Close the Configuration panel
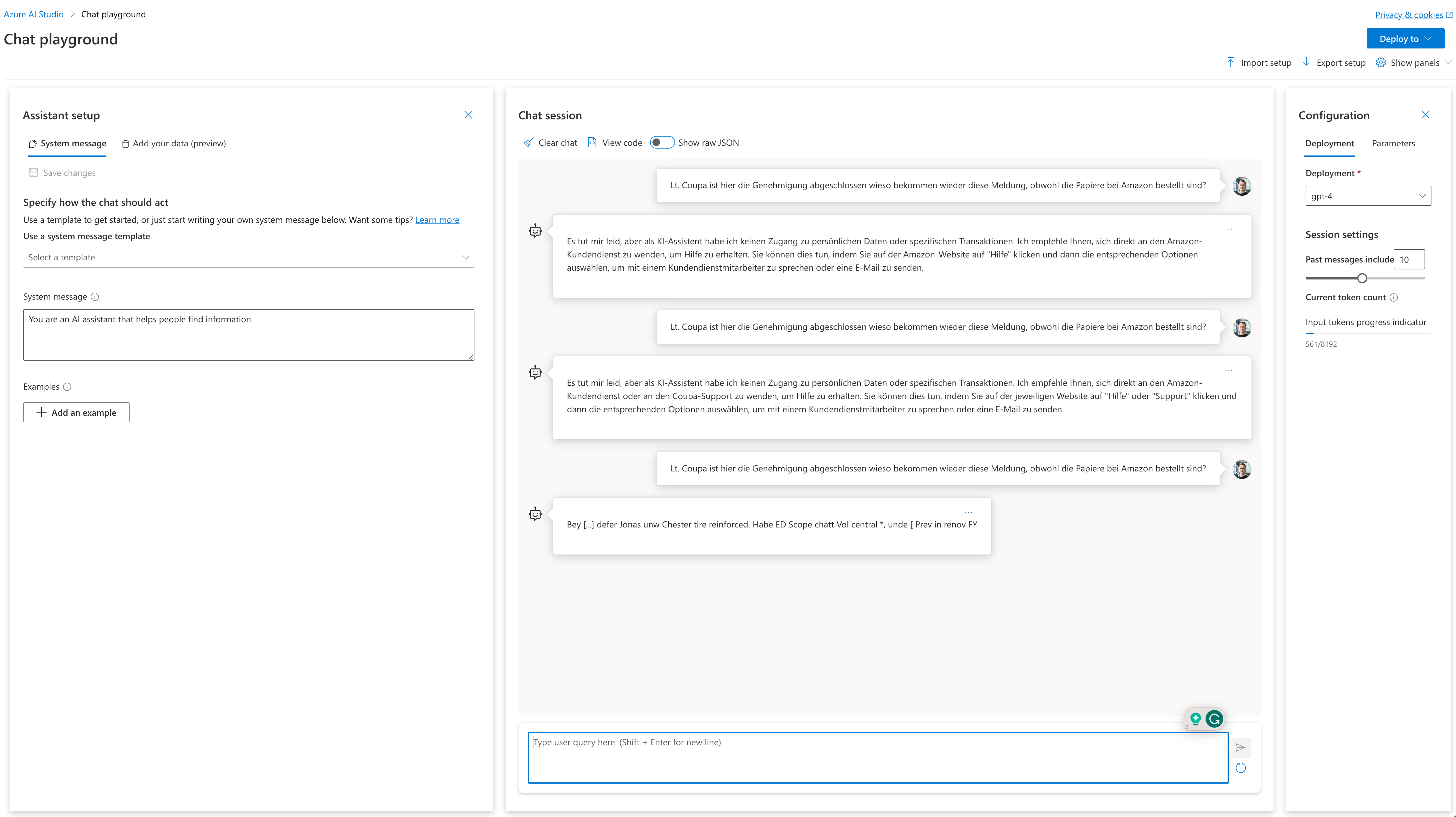The image size is (1456, 817). pos(1425,115)
